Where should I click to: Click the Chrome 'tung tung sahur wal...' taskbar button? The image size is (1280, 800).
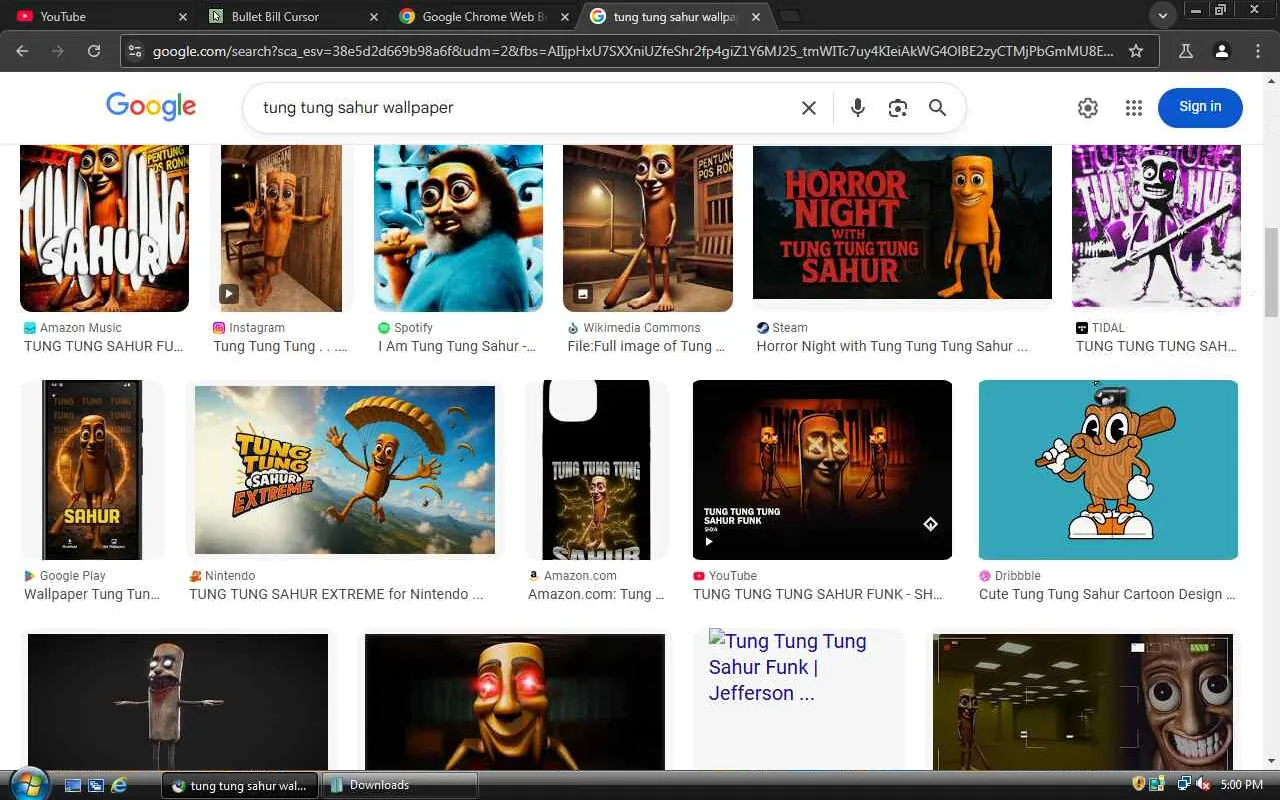point(240,785)
